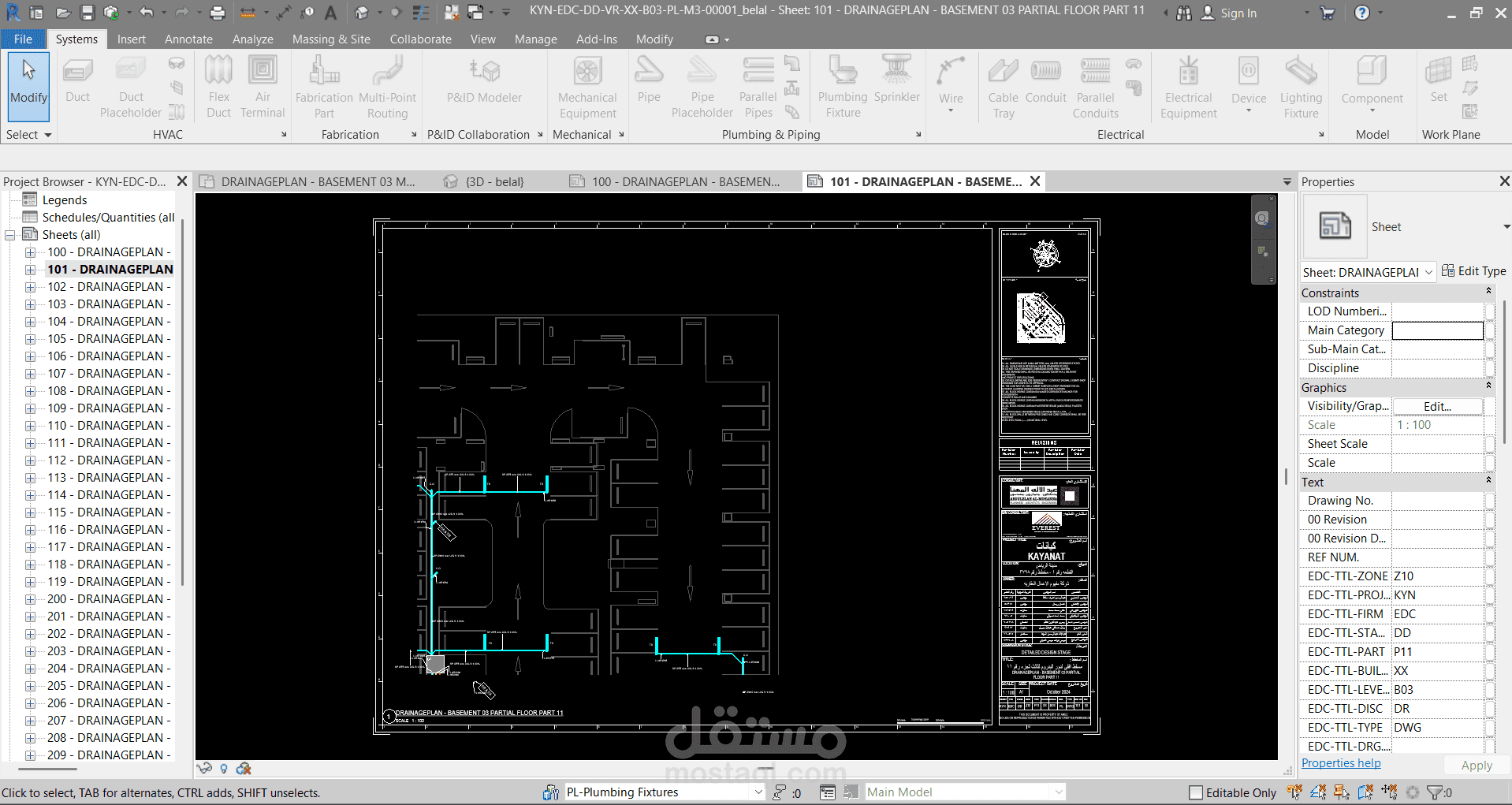This screenshot has height=805, width=1512.
Task: Expand sheet 105 - DRAINAGEPLAN tree node
Action: pos(30,339)
